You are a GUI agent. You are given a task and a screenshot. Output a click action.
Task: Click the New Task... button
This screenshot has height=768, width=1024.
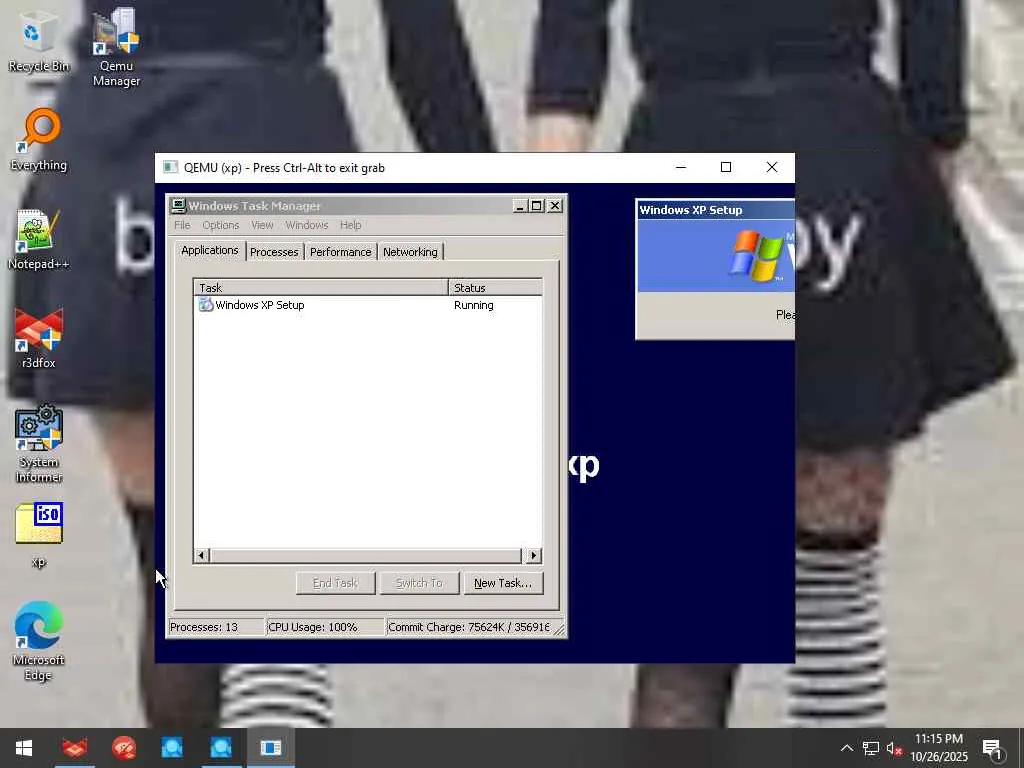[x=503, y=583]
